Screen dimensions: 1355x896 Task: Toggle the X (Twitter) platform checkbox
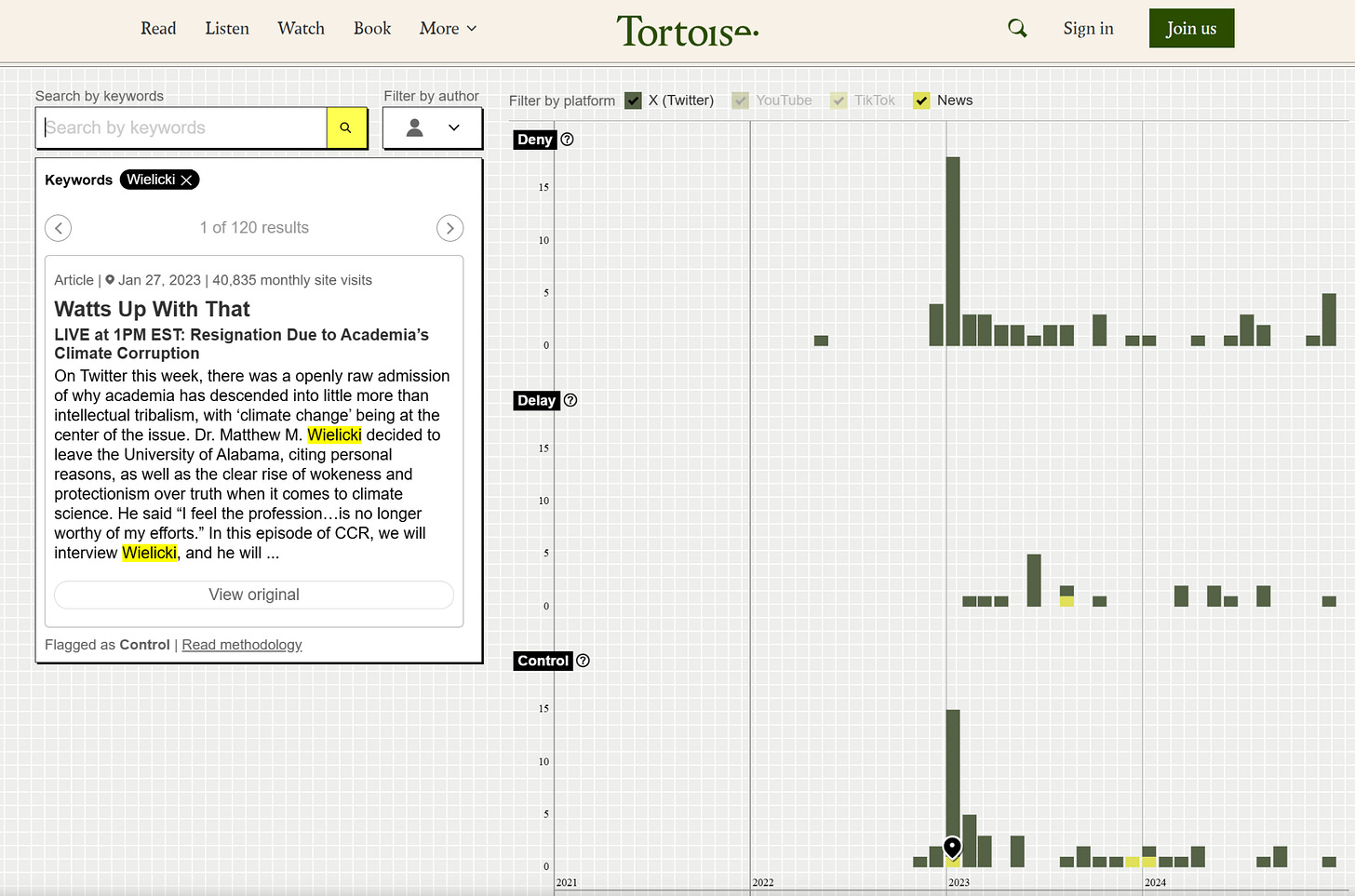tap(633, 100)
